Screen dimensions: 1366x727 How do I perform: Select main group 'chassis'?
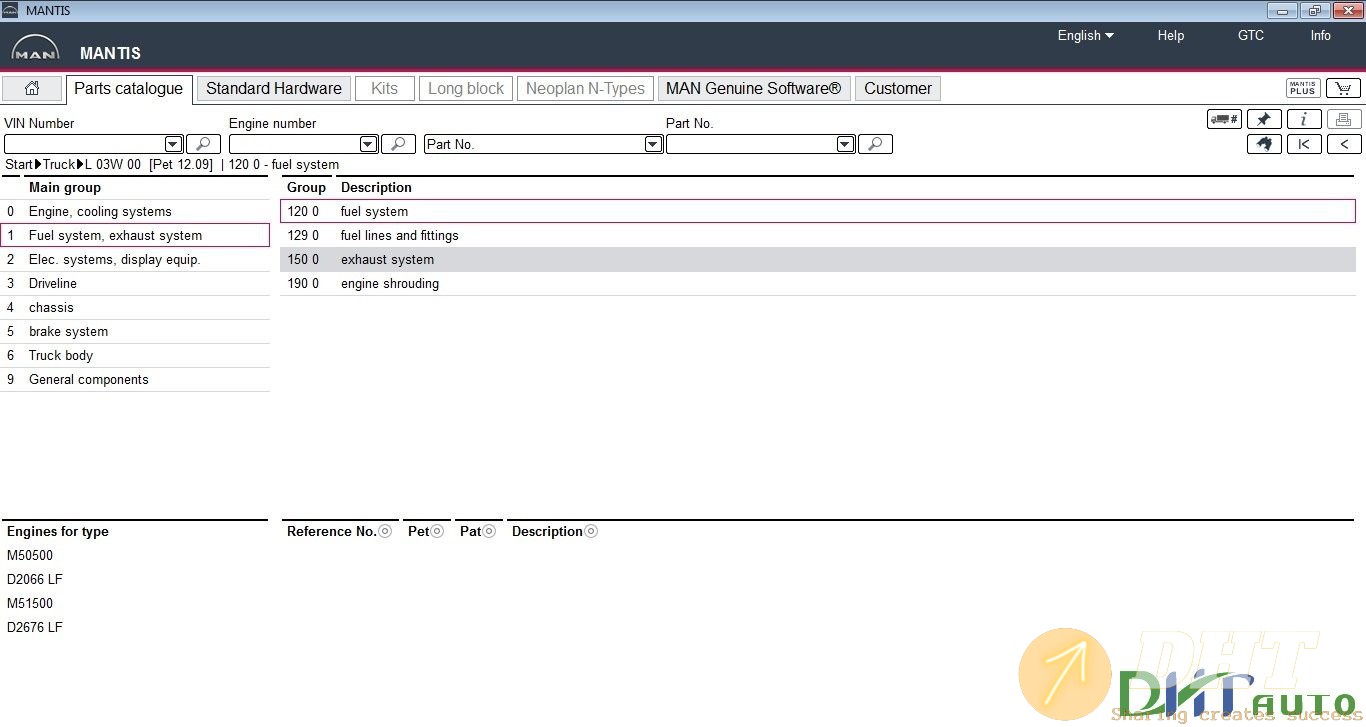[135, 307]
